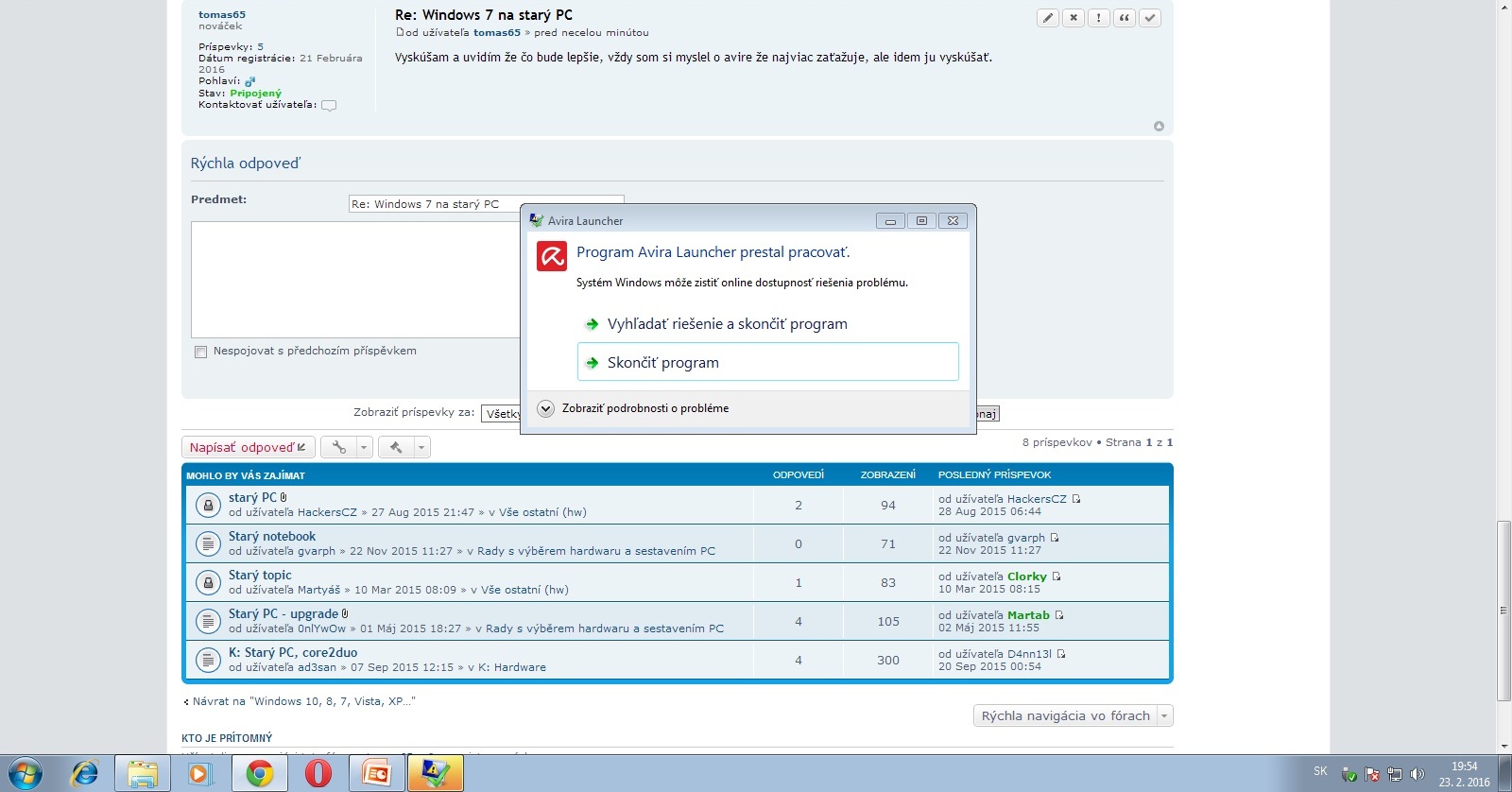Click the "Napísať odpoveď" button
This screenshot has height=792, width=1512.
(x=248, y=447)
